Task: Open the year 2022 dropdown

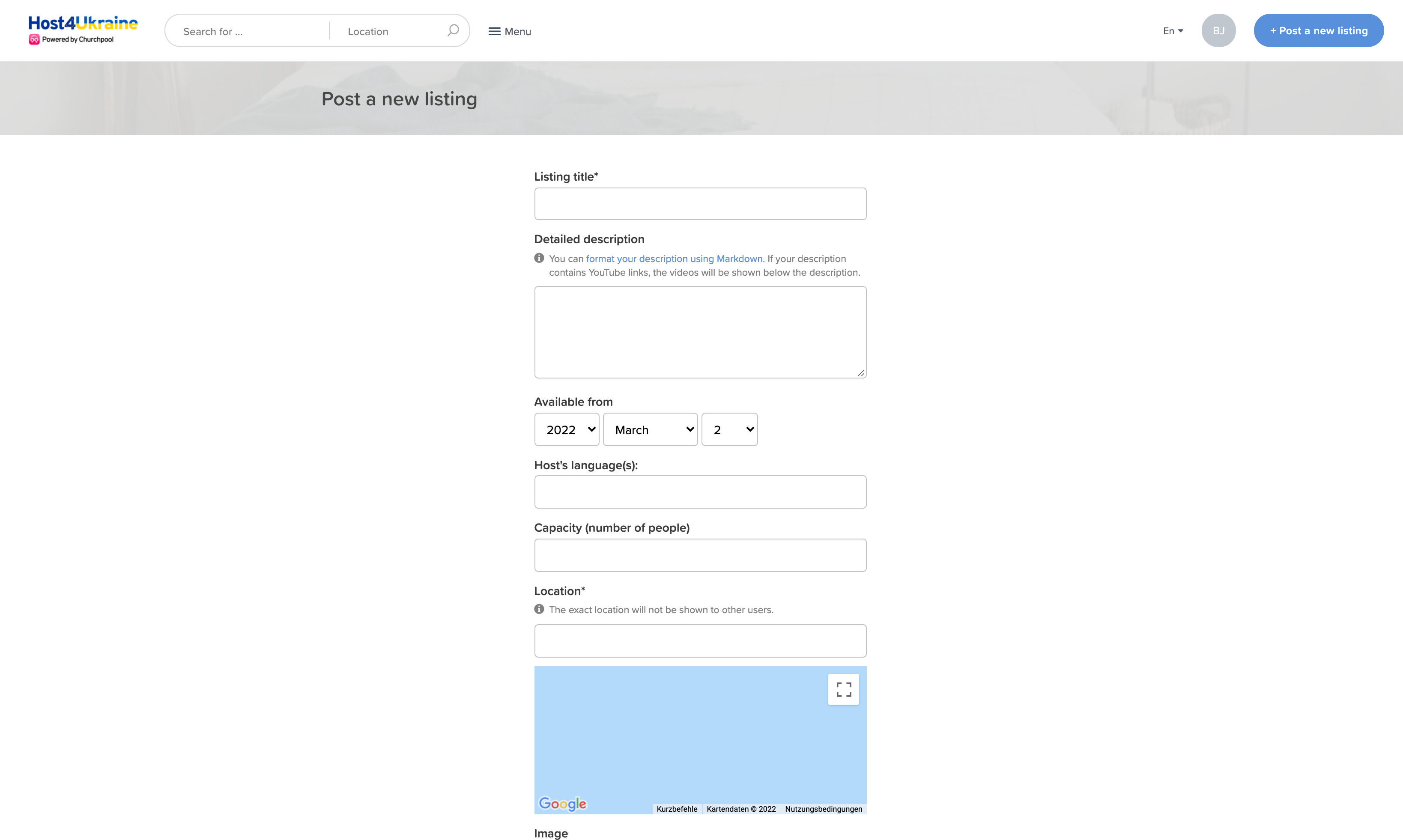Action: 567,429
